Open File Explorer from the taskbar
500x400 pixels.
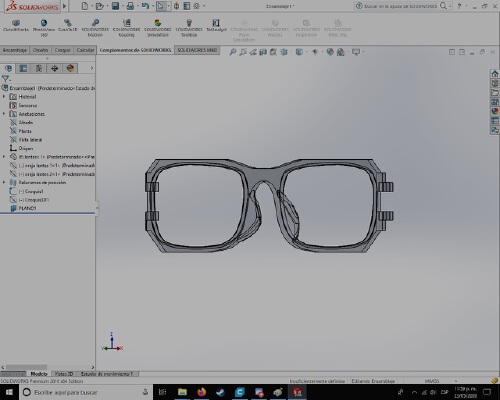coord(182,392)
